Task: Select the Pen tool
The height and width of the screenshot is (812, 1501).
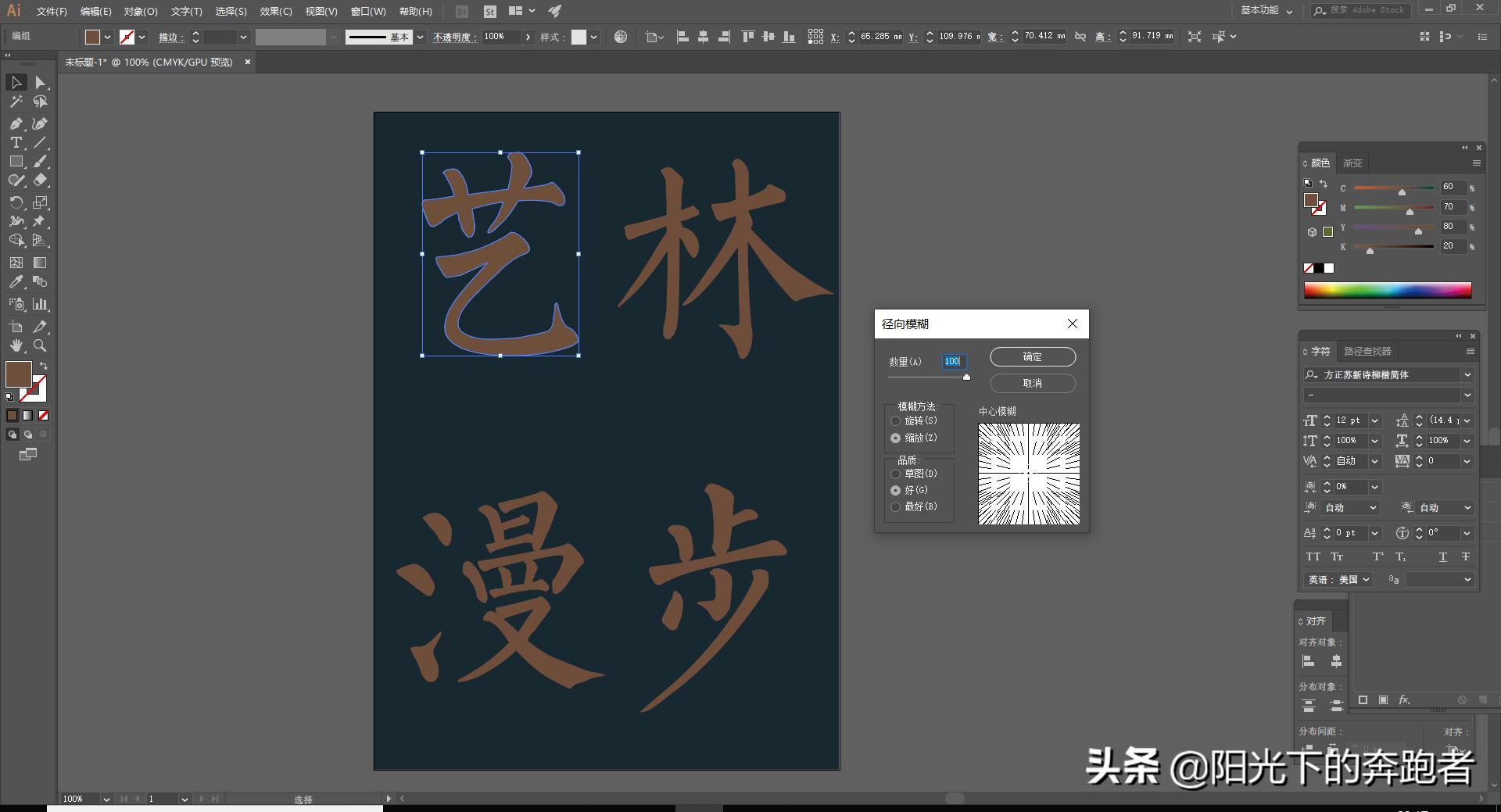Action: click(16, 123)
